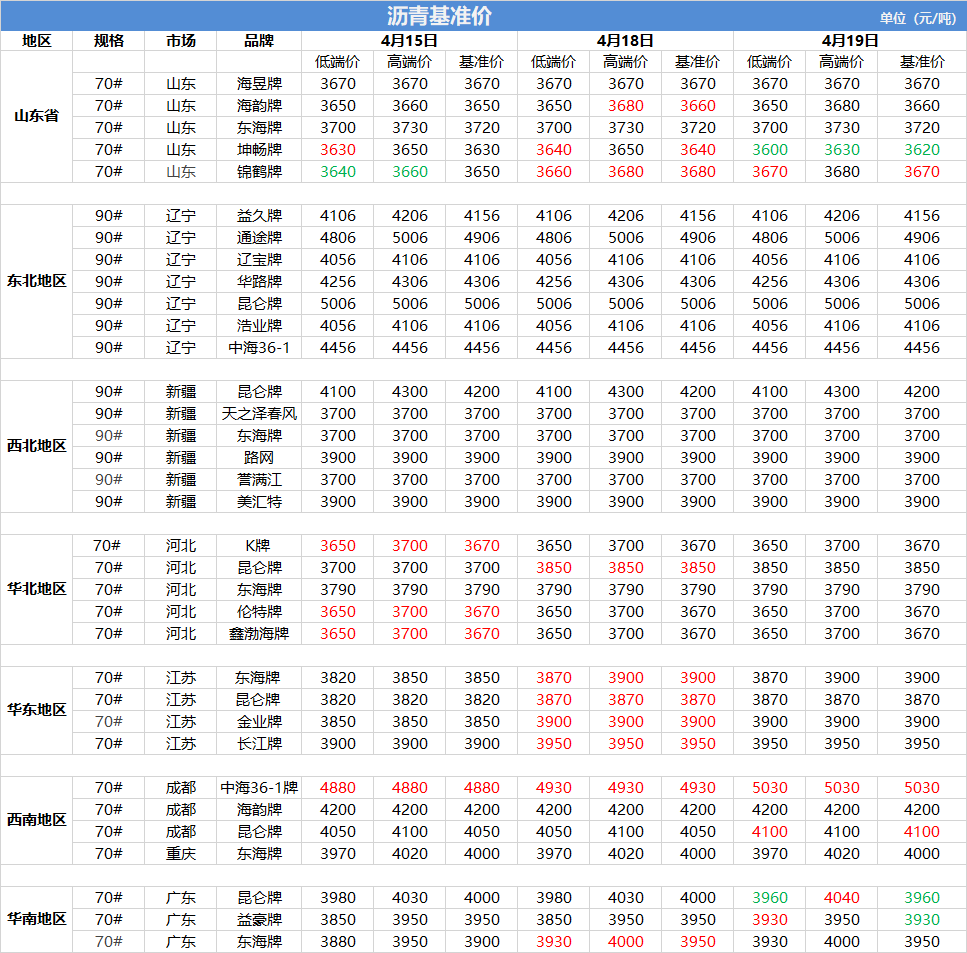This screenshot has height=953, width=967.
Task: Select the 地区 column header
Action: (x=36, y=41)
